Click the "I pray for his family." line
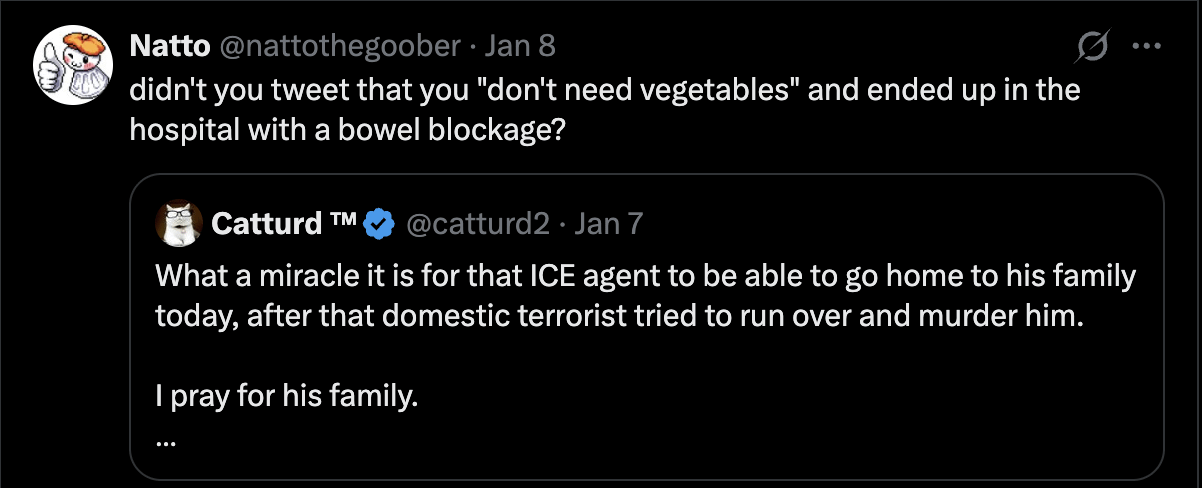 (x=285, y=396)
